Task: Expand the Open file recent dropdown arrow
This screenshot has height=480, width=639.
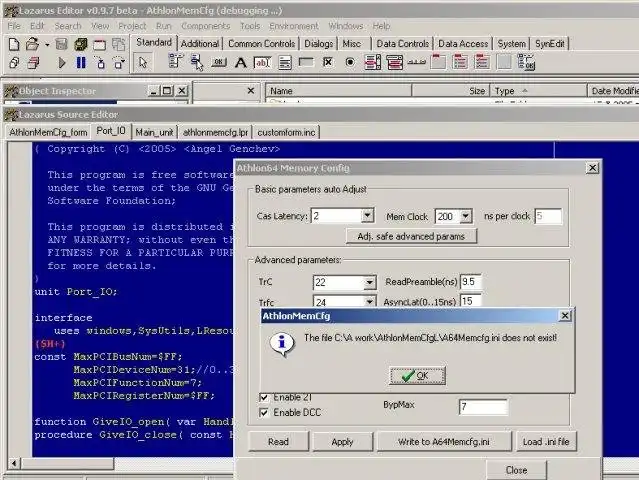Action: coord(47,44)
